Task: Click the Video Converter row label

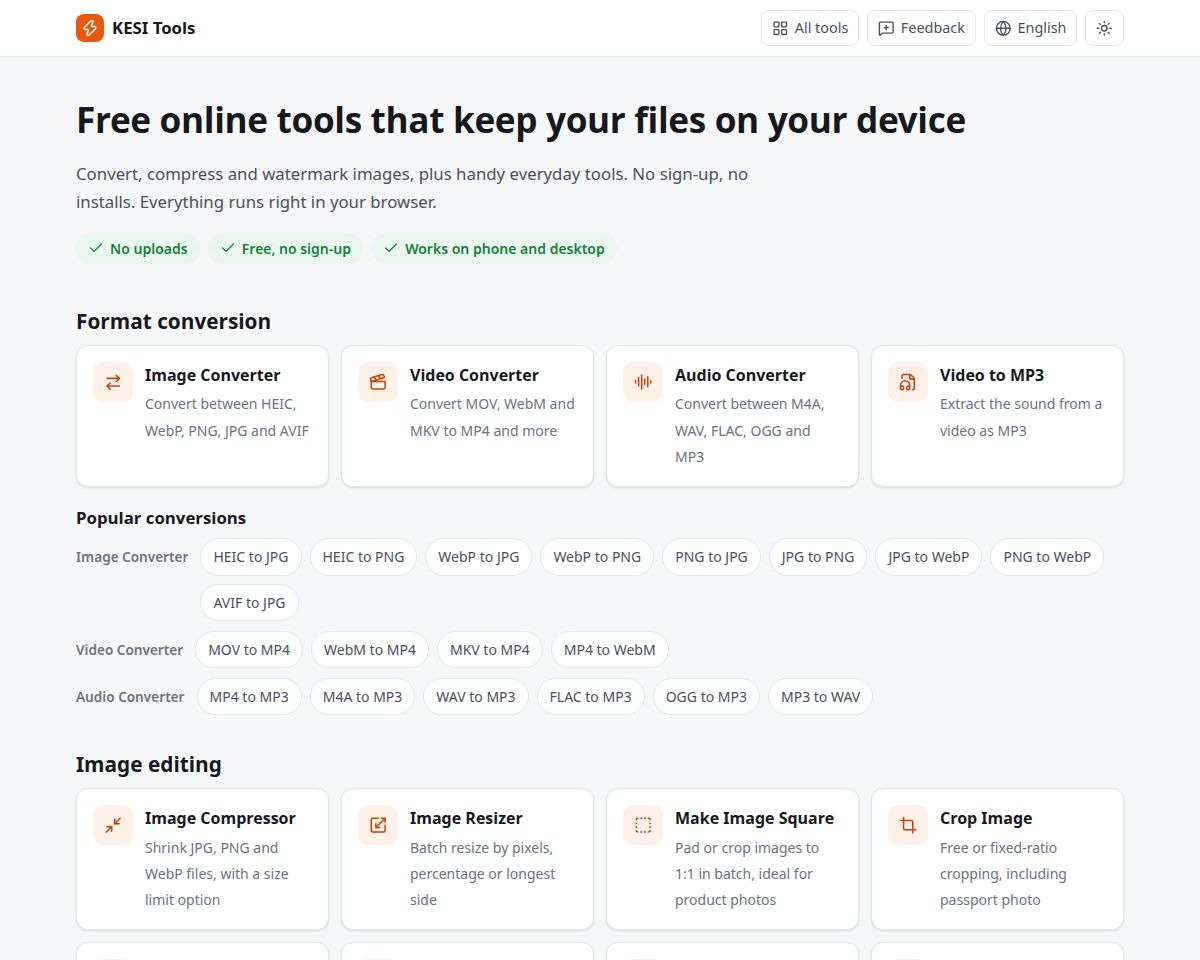Action: pyautogui.click(x=130, y=650)
